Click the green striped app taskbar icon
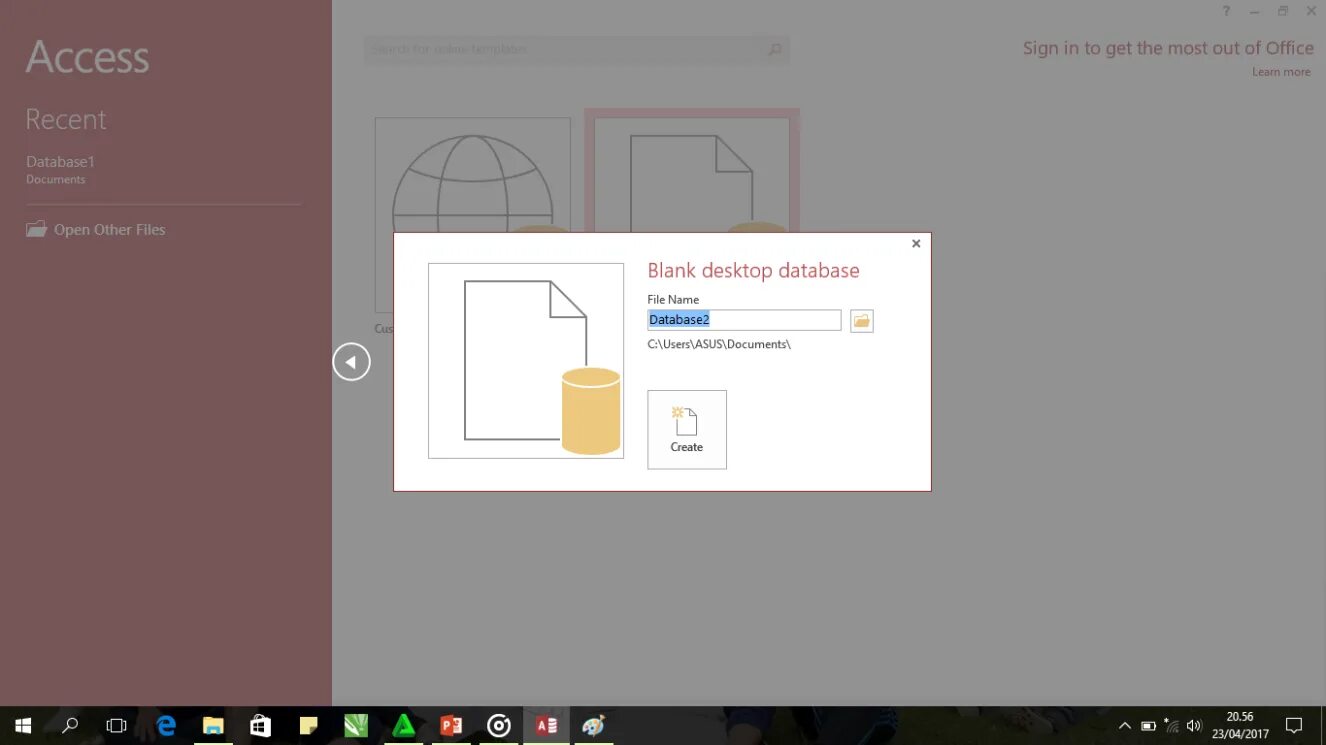 point(356,725)
